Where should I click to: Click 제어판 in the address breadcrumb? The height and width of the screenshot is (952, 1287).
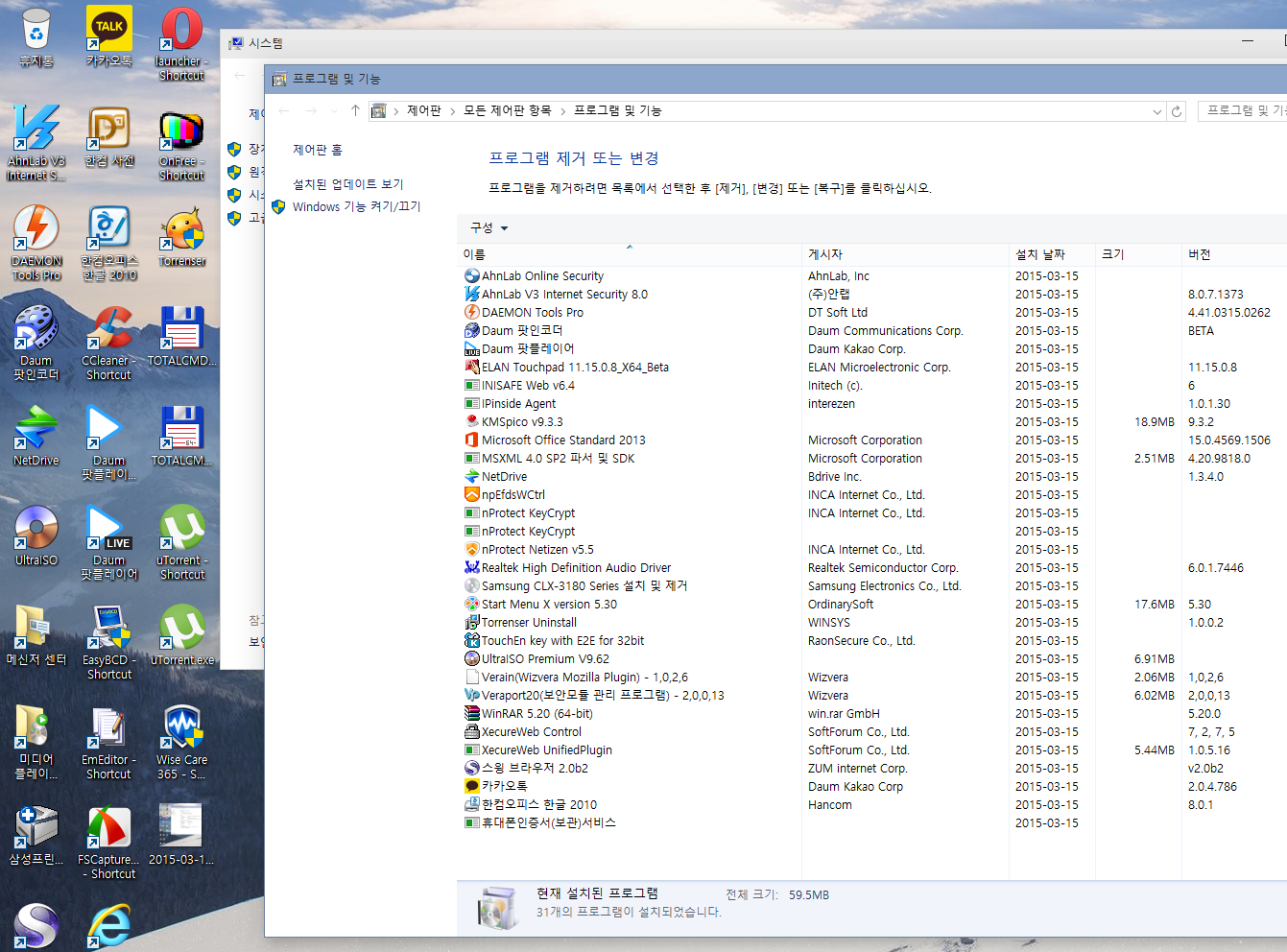tap(424, 110)
